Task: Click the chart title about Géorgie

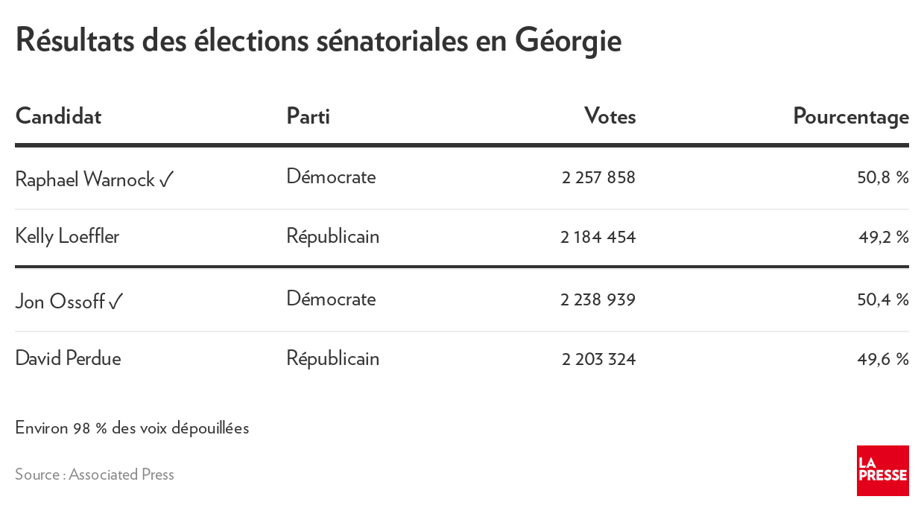Action: pos(318,40)
